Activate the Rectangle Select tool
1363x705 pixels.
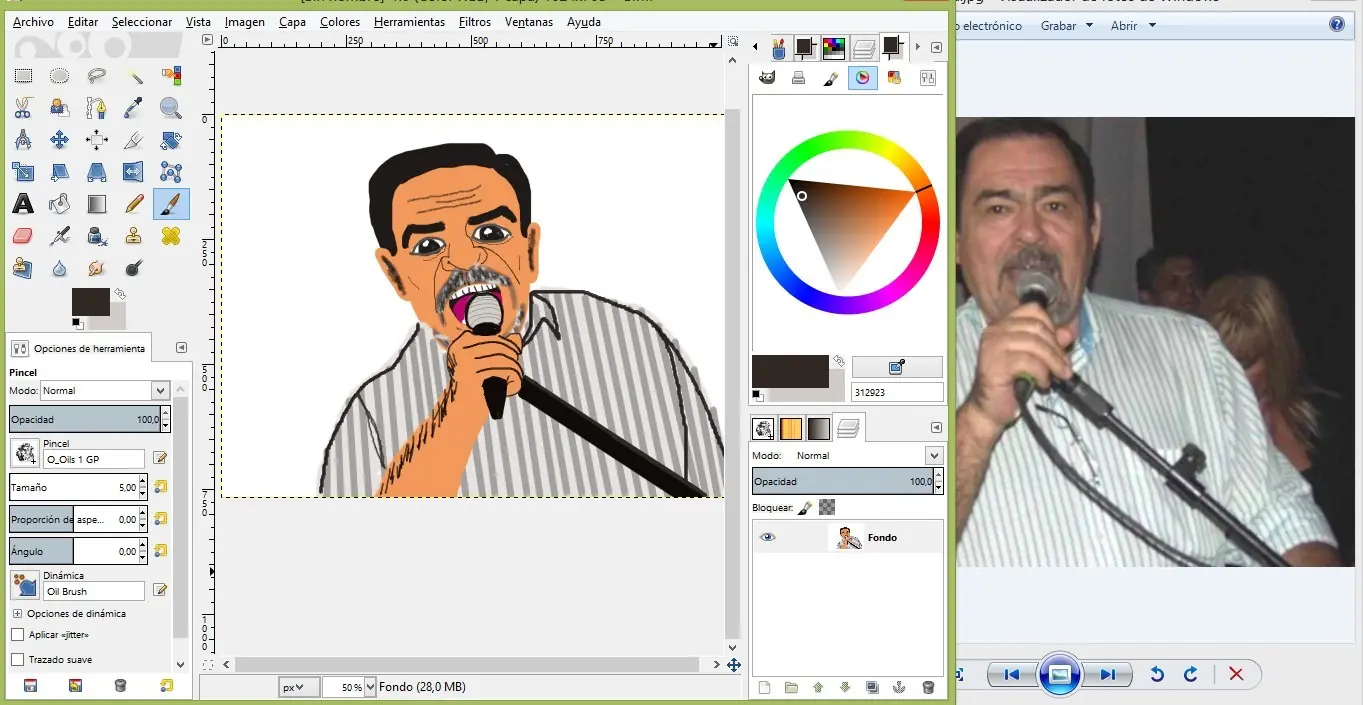point(22,76)
